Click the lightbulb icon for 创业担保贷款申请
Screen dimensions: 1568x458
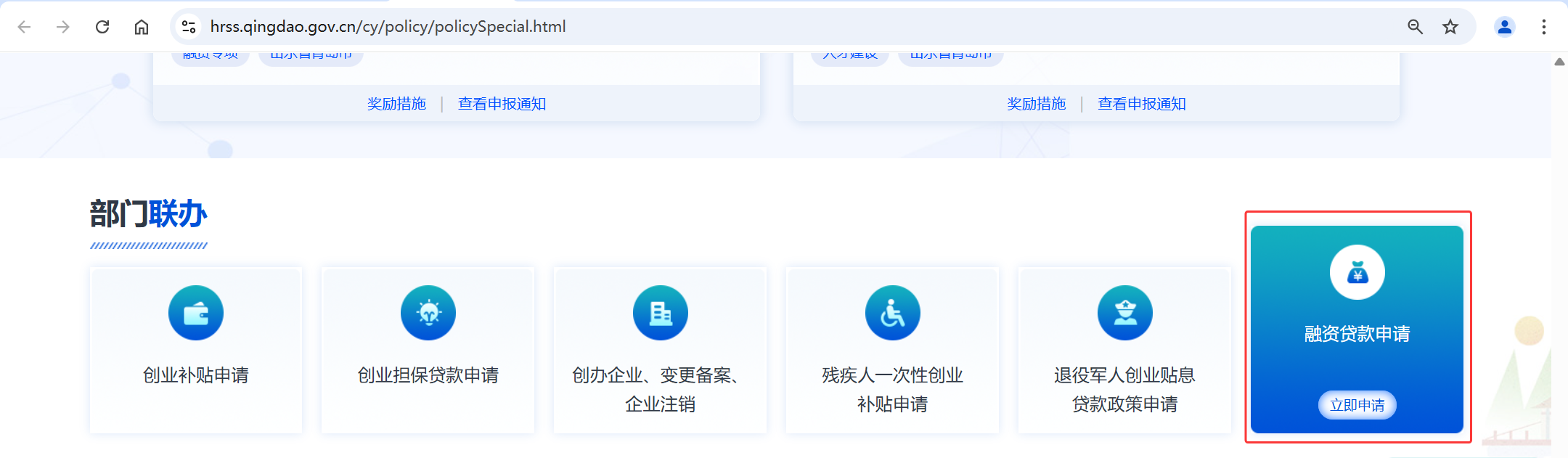coord(428,313)
